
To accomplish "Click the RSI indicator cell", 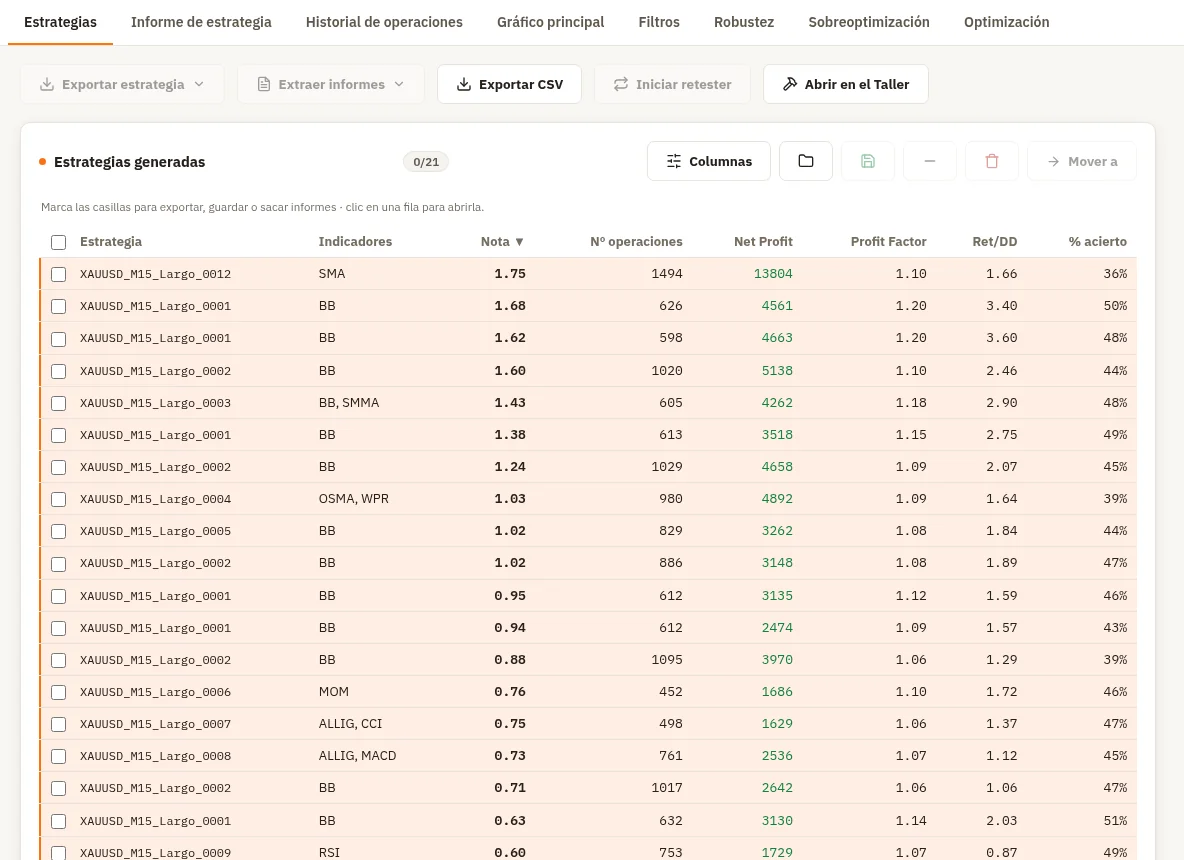I will pyautogui.click(x=329, y=852).
